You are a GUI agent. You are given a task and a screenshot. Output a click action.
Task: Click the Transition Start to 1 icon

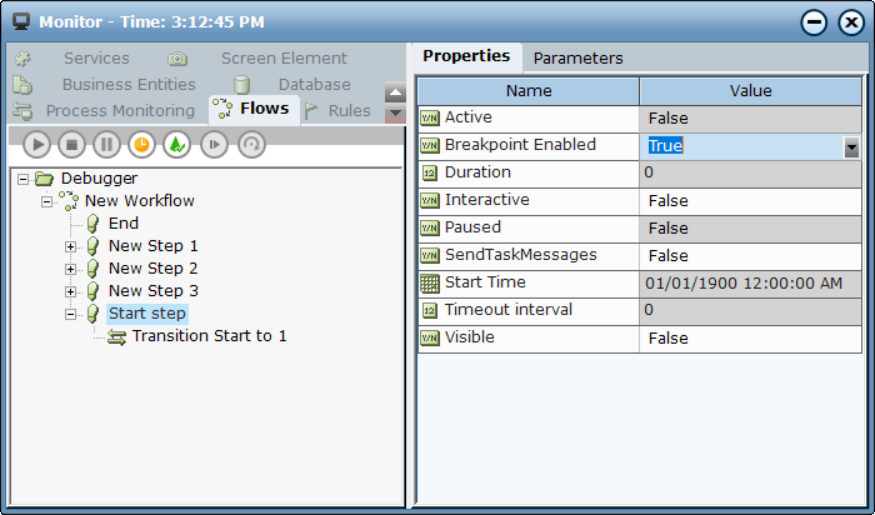click(117, 337)
